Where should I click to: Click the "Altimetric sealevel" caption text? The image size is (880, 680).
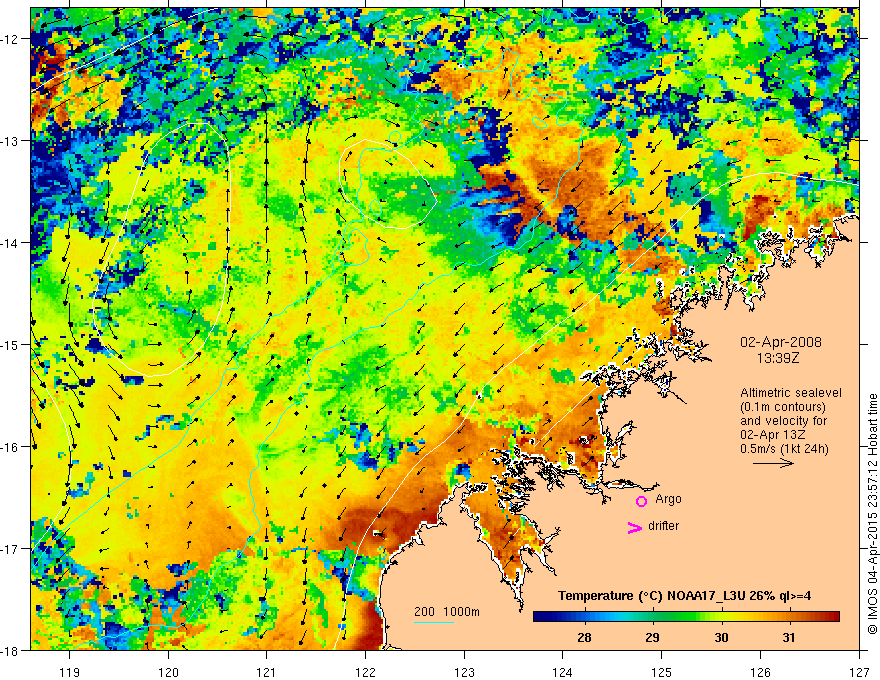(x=791, y=393)
